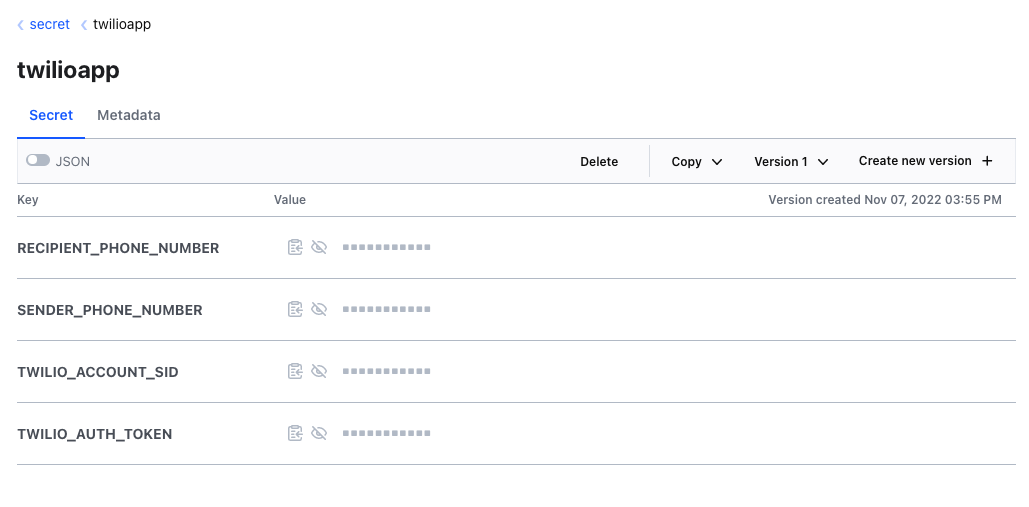Viewport: 1029px width, 507px height.
Task: Click the masked TWILIO_AUTH_TOKEN value dots
Action: coord(387,433)
